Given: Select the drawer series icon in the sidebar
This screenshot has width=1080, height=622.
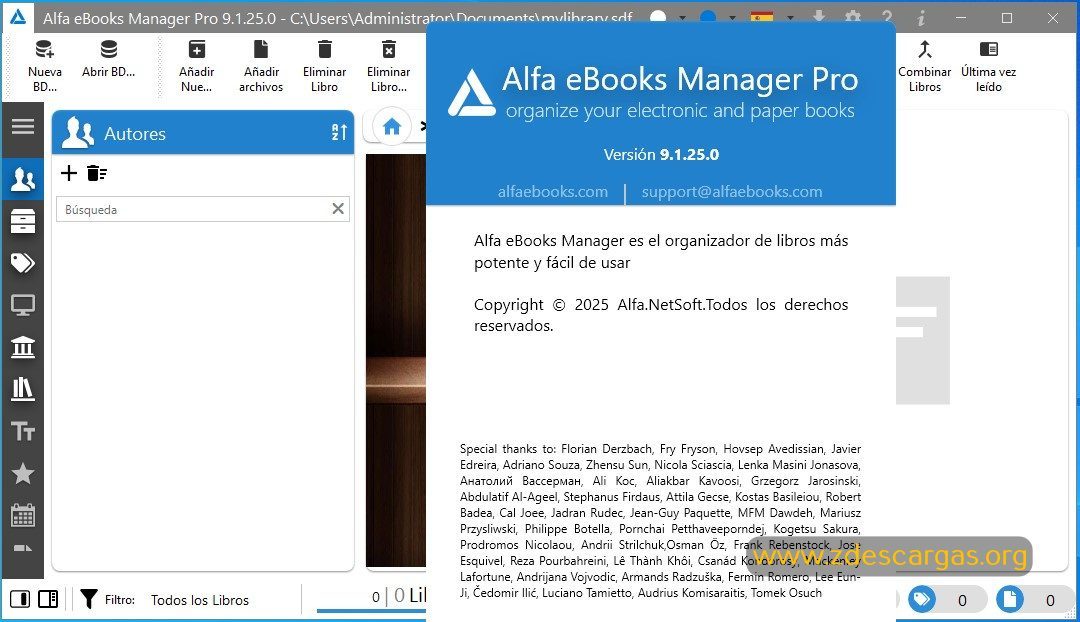Looking at the screenshot, I should point(23,222).
